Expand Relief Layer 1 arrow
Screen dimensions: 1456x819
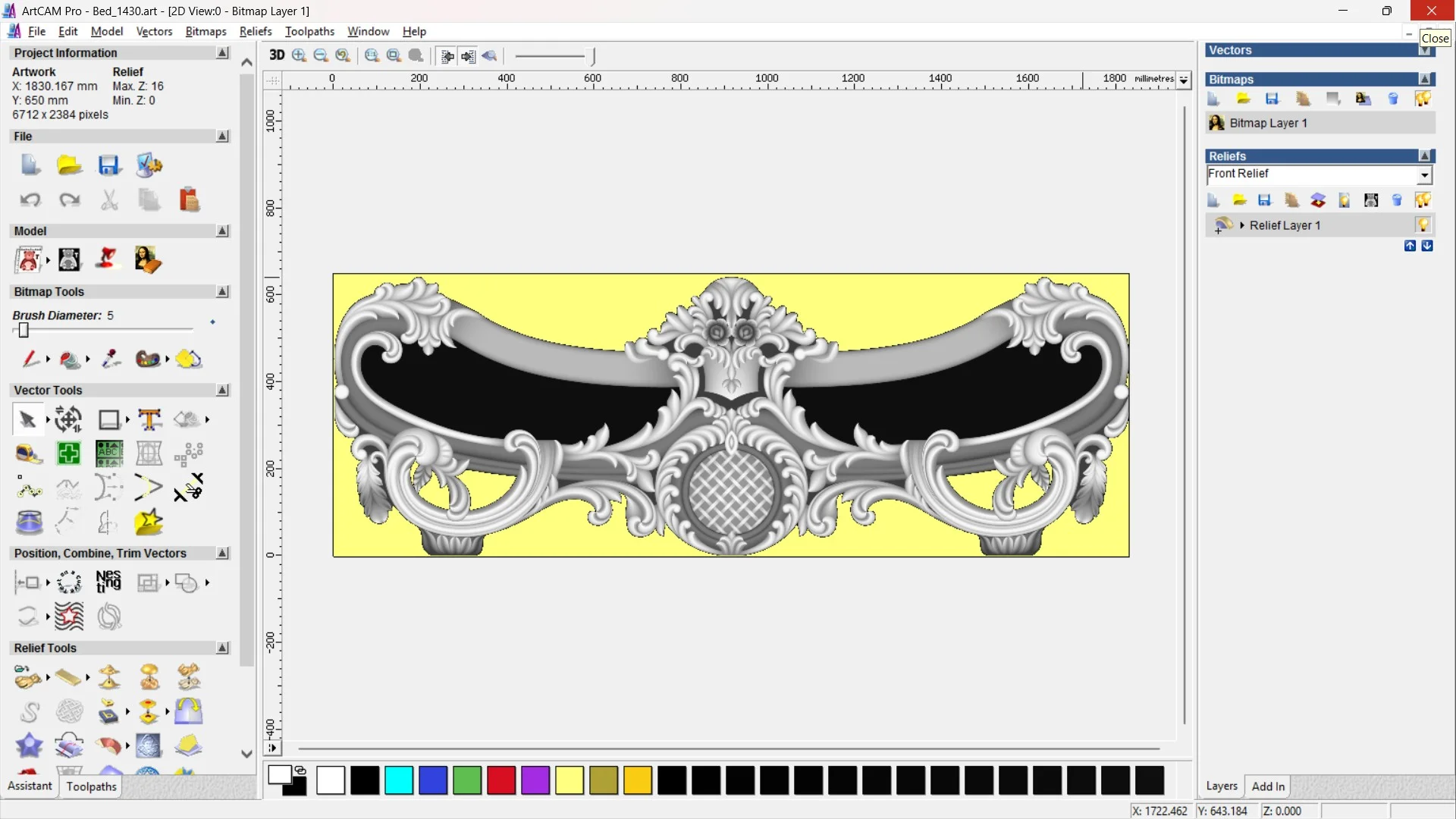click(x=1242, y=225)
